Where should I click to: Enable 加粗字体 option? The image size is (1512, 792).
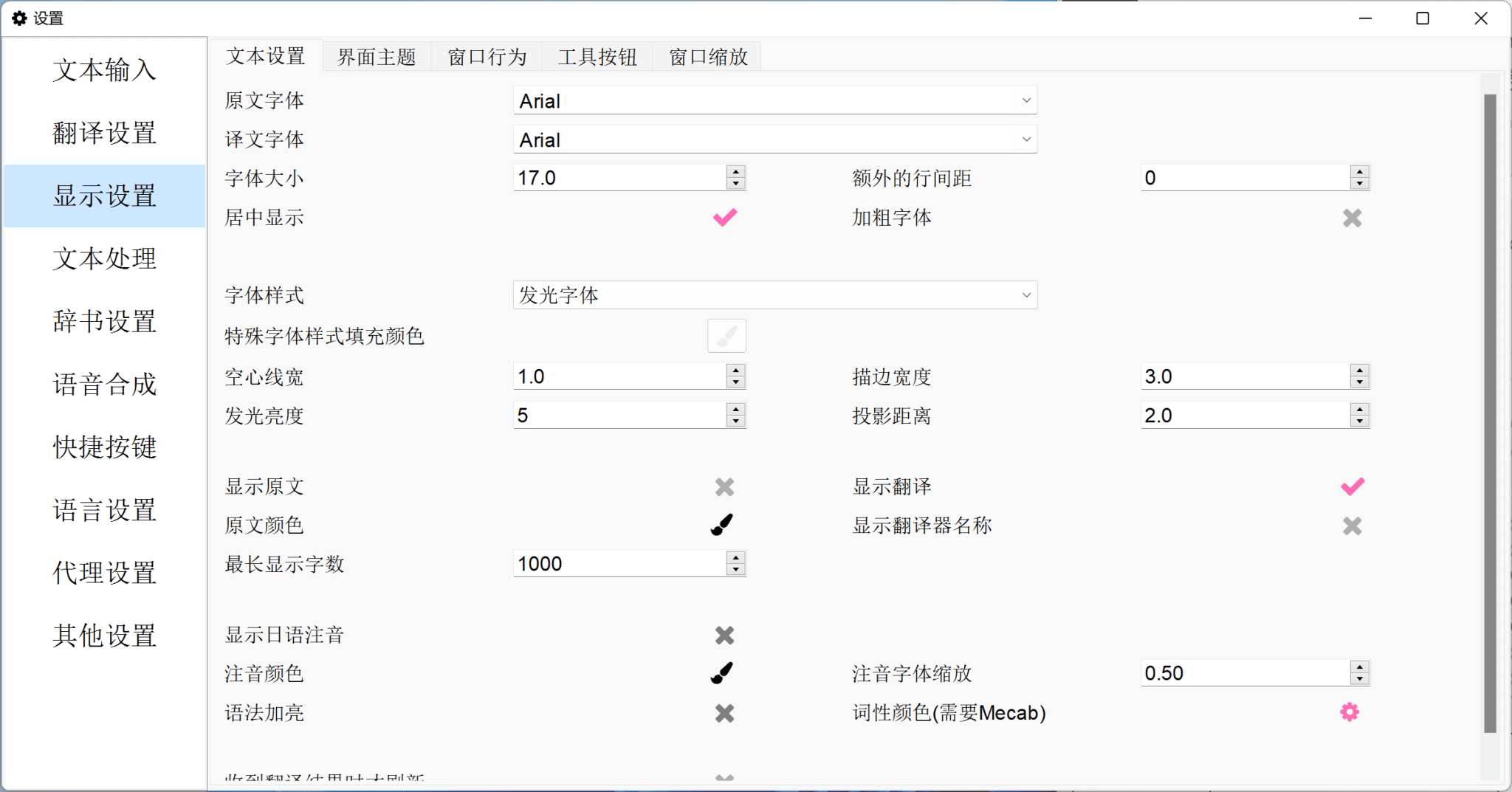(x=1351, y=217)
